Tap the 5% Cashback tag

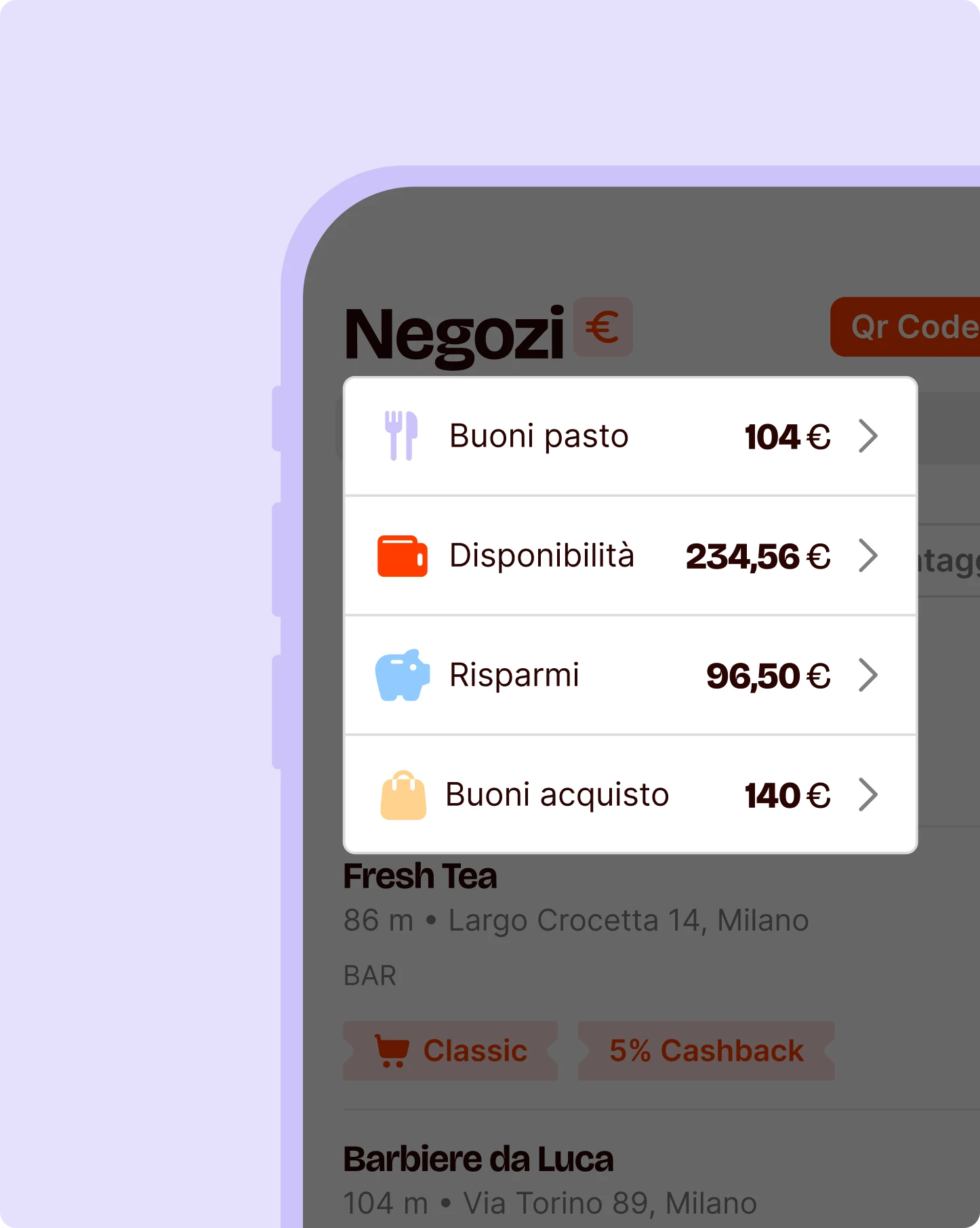(706, 1051)
